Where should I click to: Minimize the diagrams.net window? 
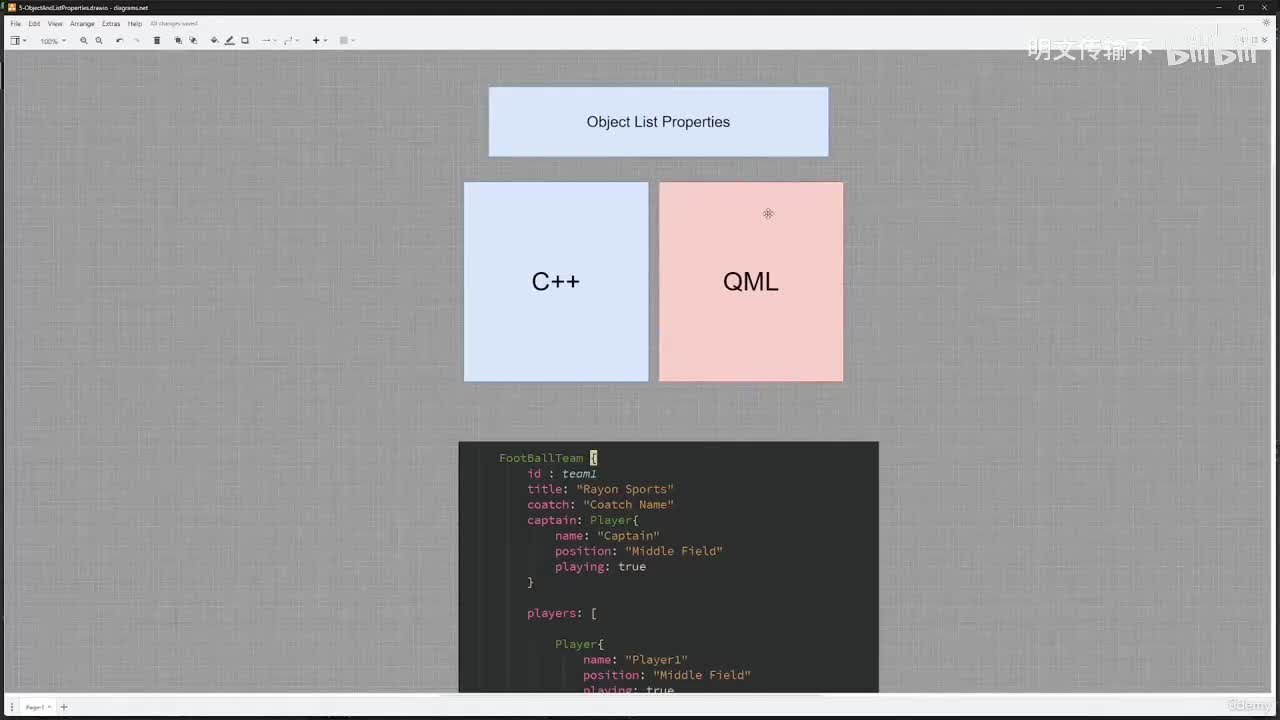tap(1218, 7)
